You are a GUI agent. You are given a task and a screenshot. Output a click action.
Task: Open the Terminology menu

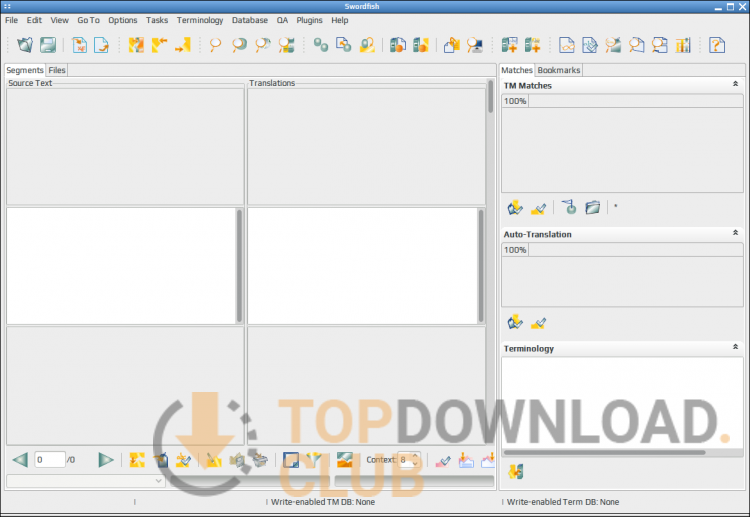tap(200, 20)
